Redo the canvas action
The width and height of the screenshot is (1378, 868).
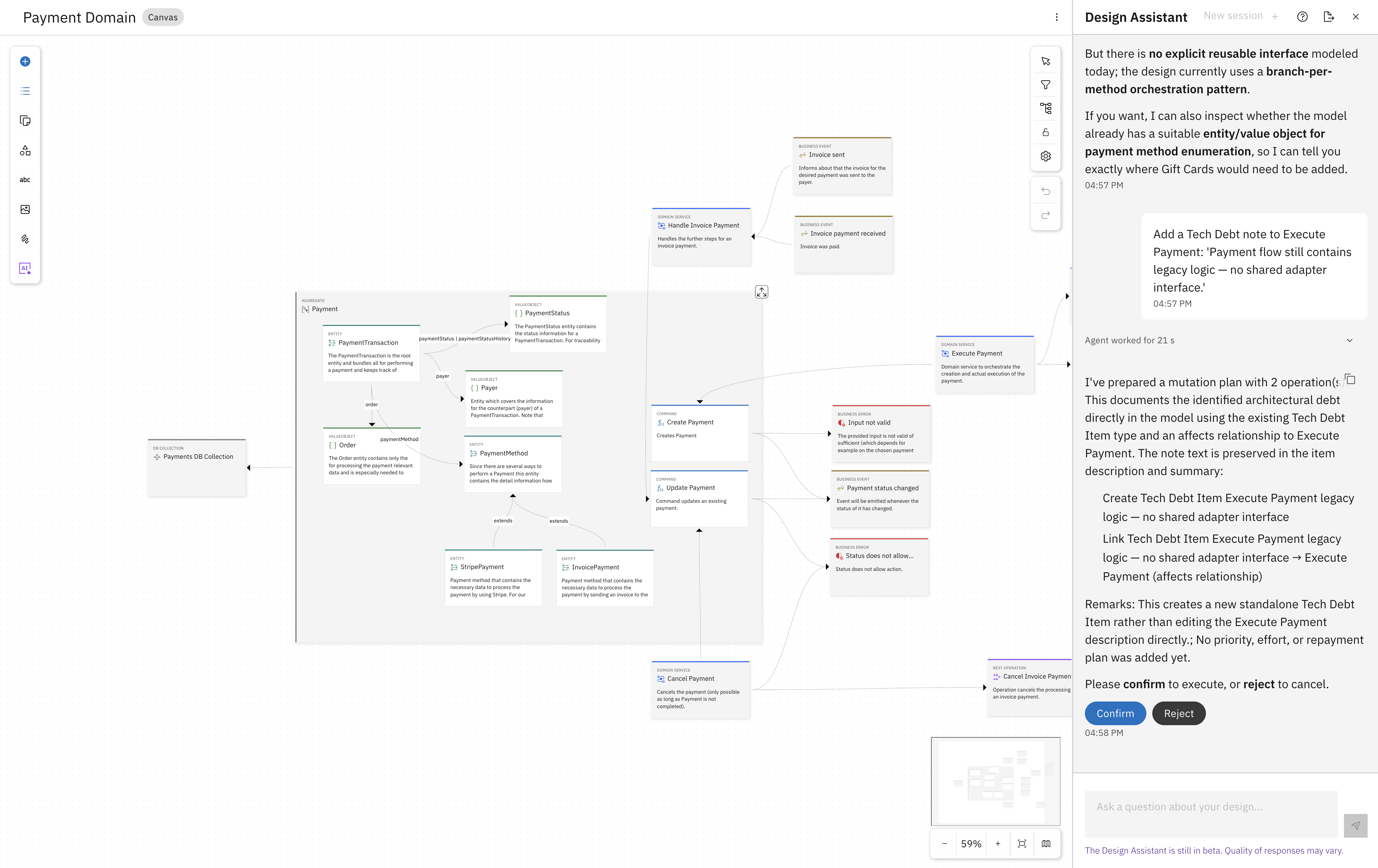coord(1045,215)
